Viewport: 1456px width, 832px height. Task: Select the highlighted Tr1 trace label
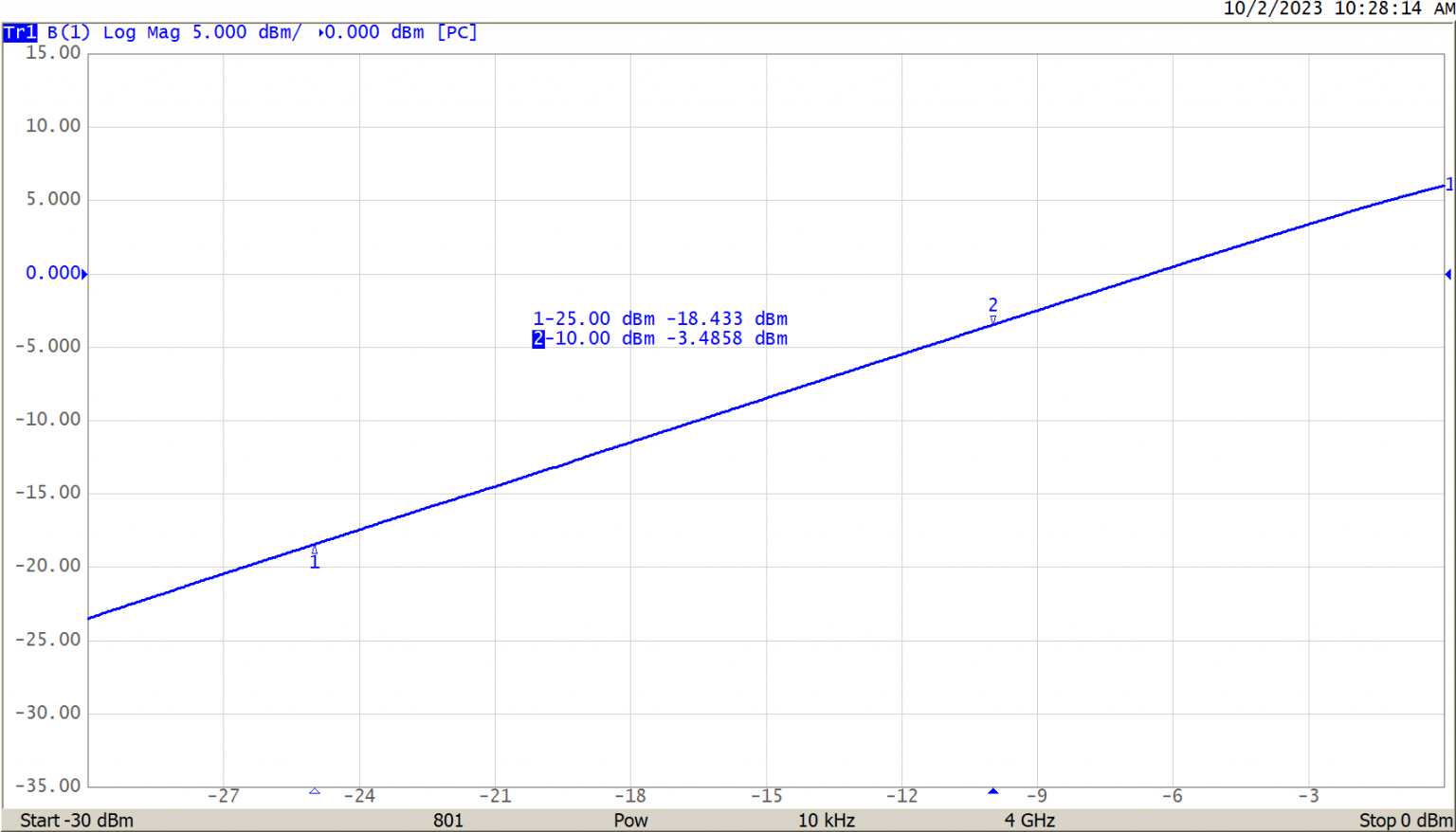pyautogui.click(x=19, y=33)
